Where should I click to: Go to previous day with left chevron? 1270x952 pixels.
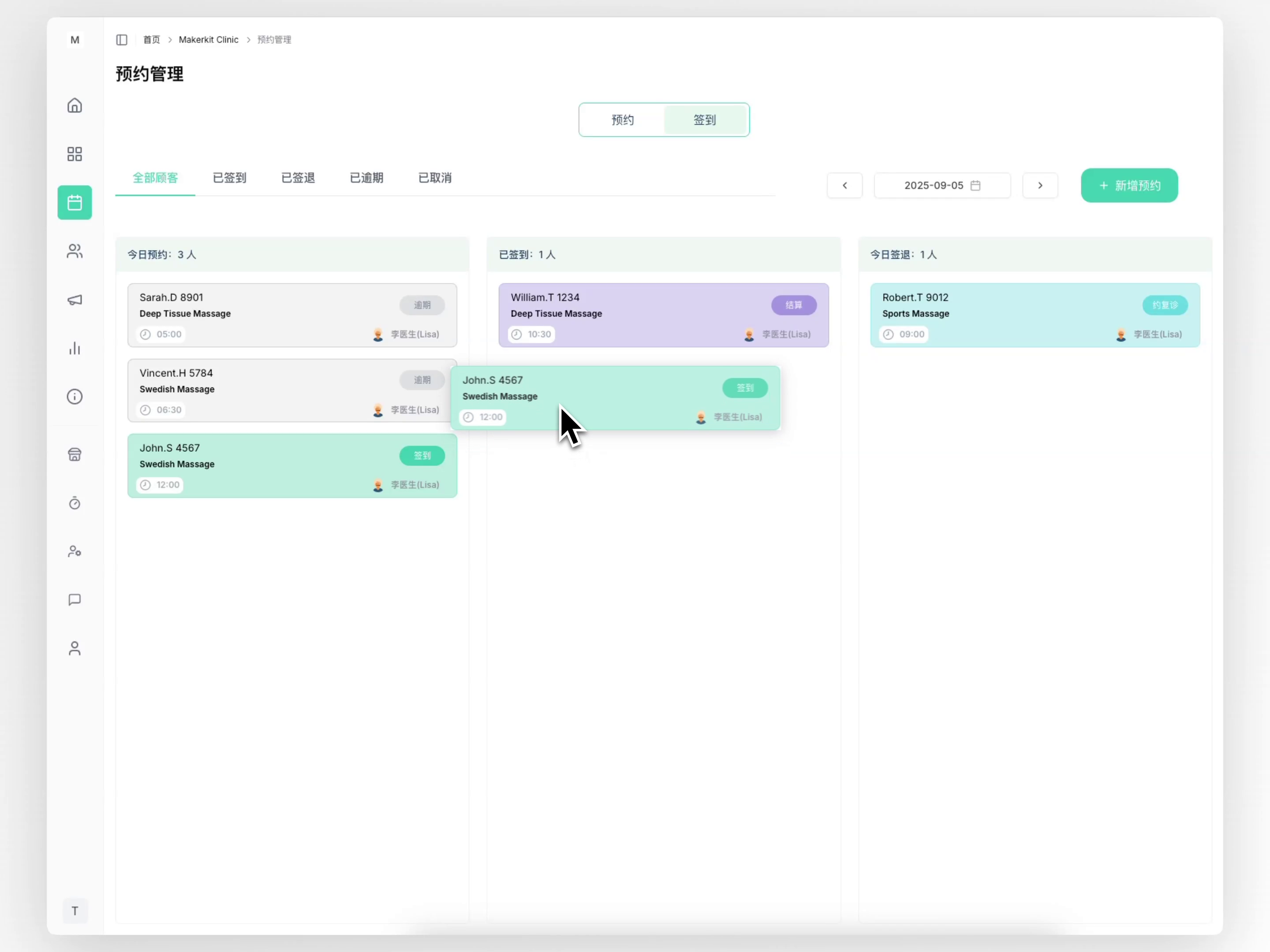(x=844, y=186)
